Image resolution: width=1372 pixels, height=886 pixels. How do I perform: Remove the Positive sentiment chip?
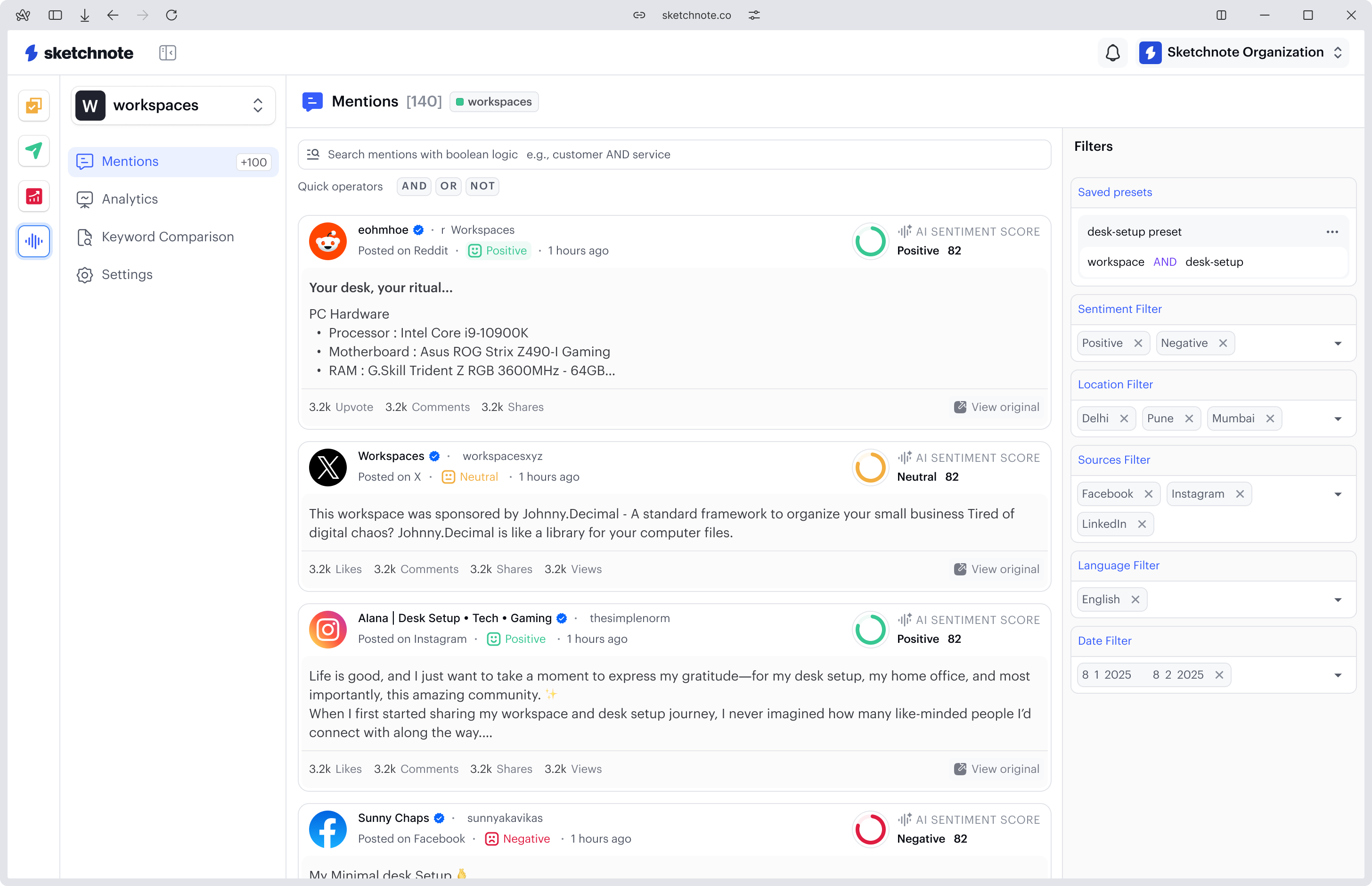pyautogui.click(x=1138, y=344)
